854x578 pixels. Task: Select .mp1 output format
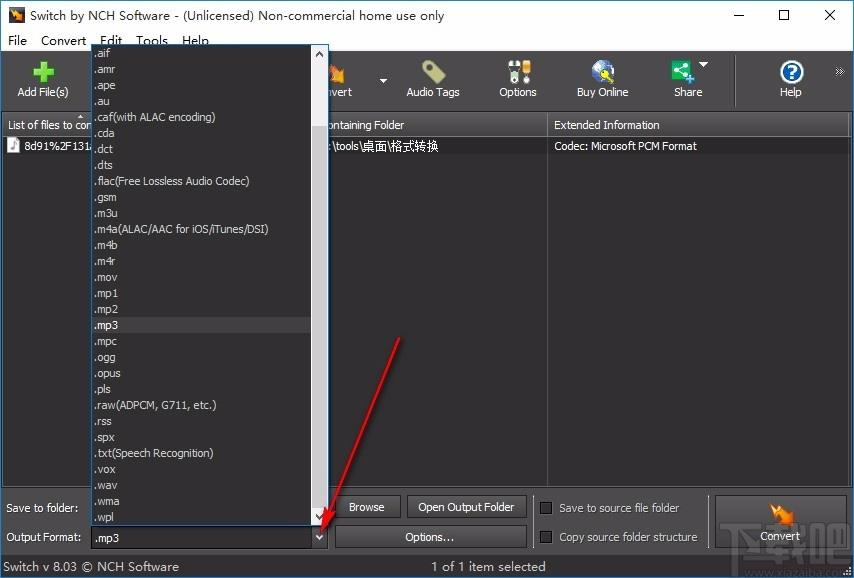click(x=200, y=293)
